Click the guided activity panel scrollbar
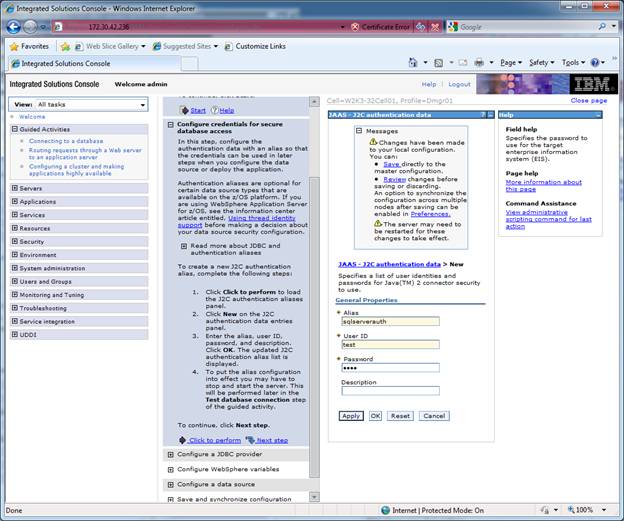 click(314, 300)
